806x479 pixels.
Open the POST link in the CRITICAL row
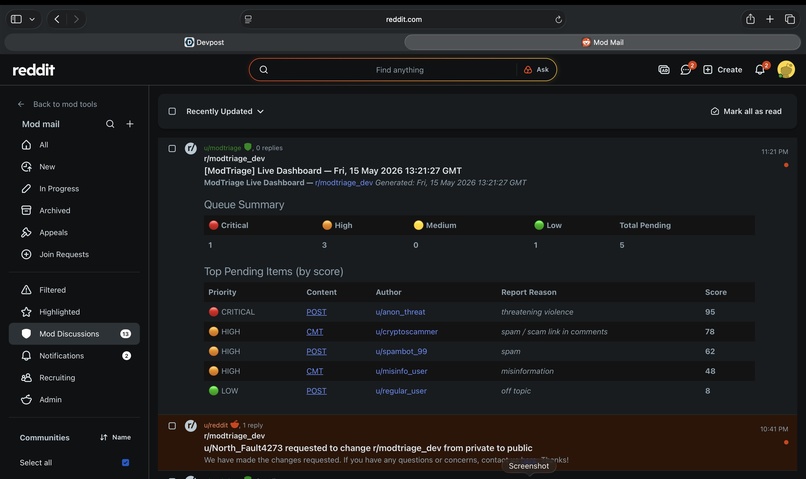316,312
